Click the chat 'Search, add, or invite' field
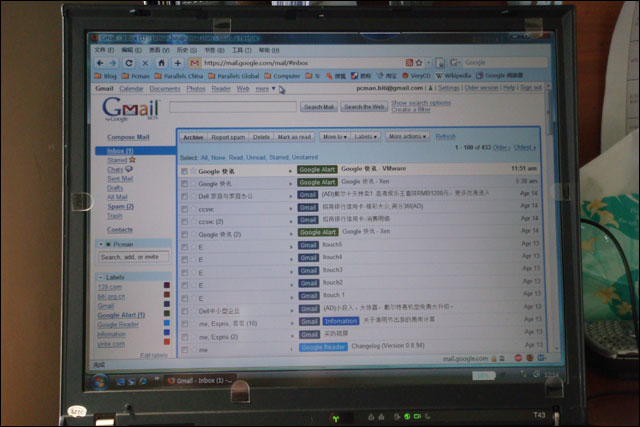 pos(133,257)
